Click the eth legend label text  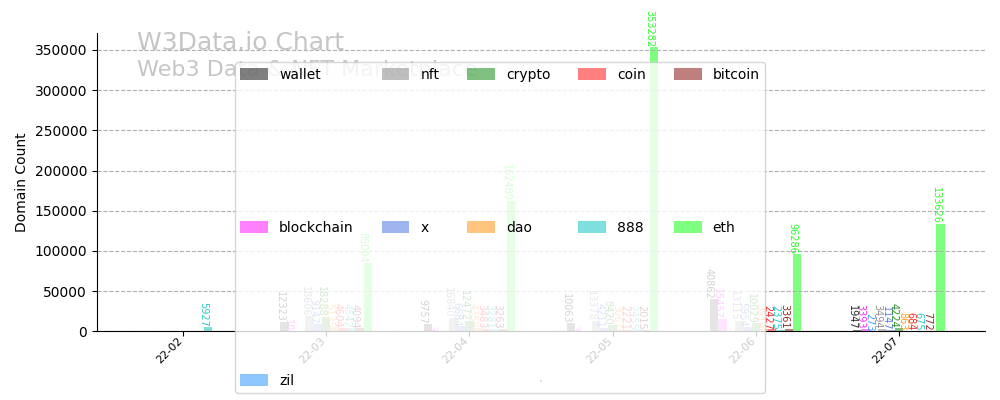click(723, 227)
